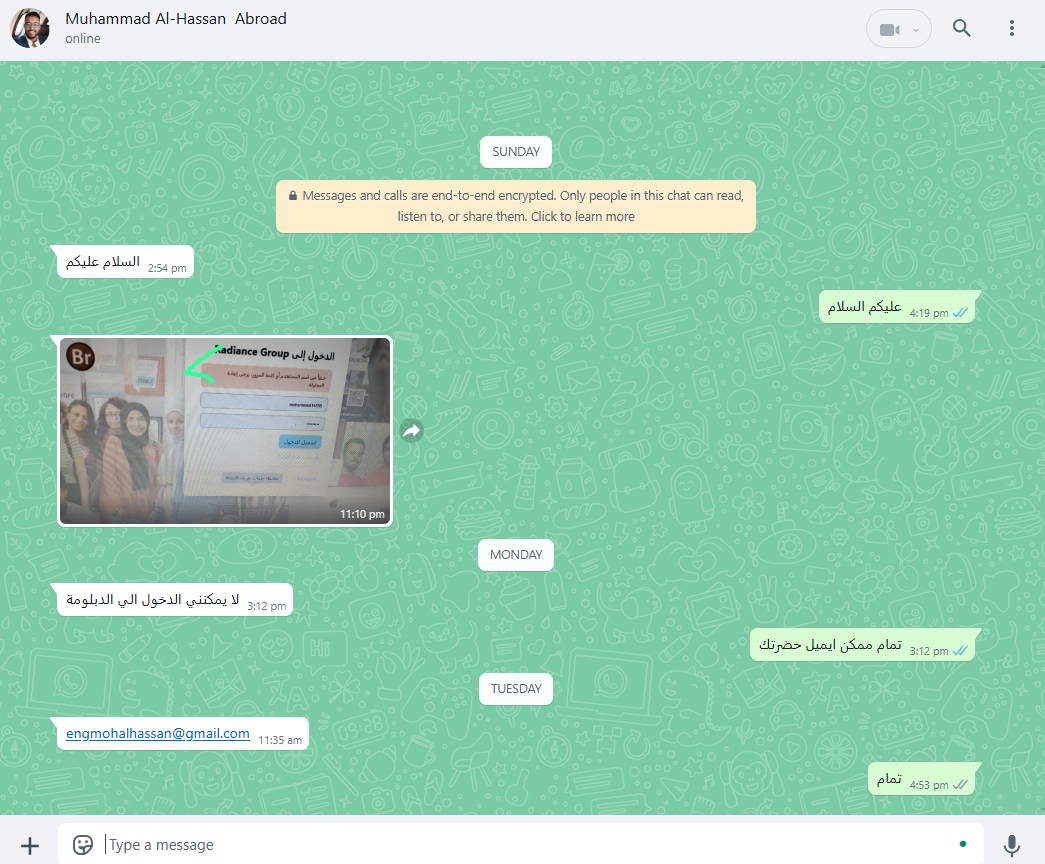
Task: Click the delivery ticks at 4:53 pm
Action: [x=960, y=785]
